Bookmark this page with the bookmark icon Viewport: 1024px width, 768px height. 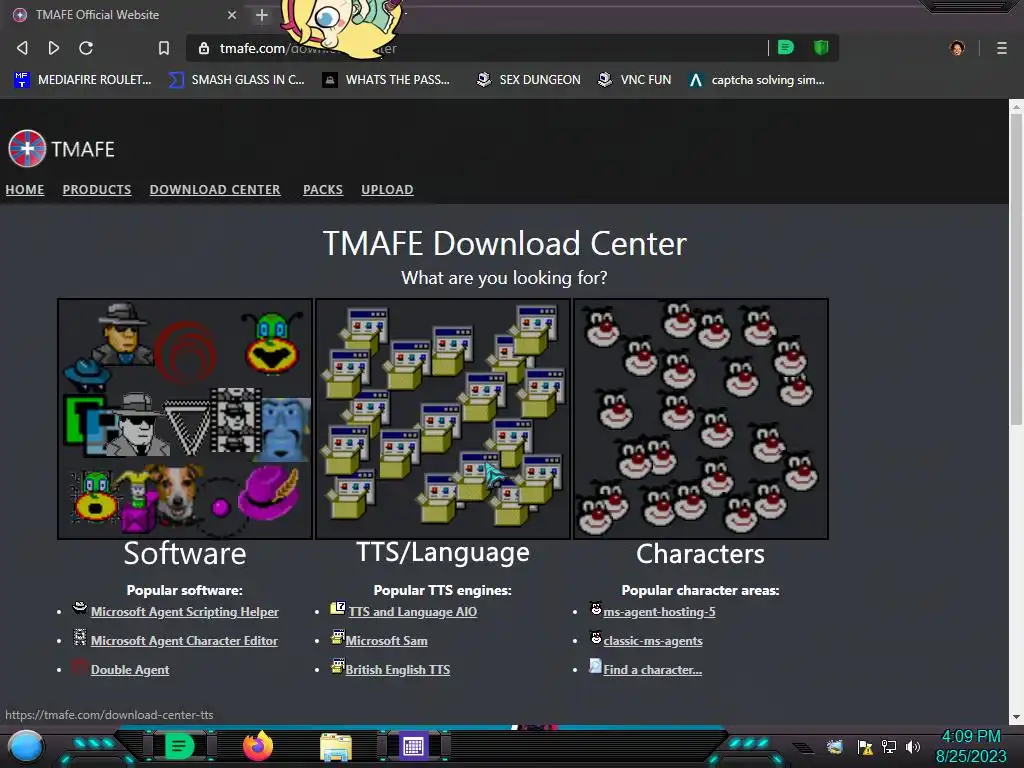(164, 48)
